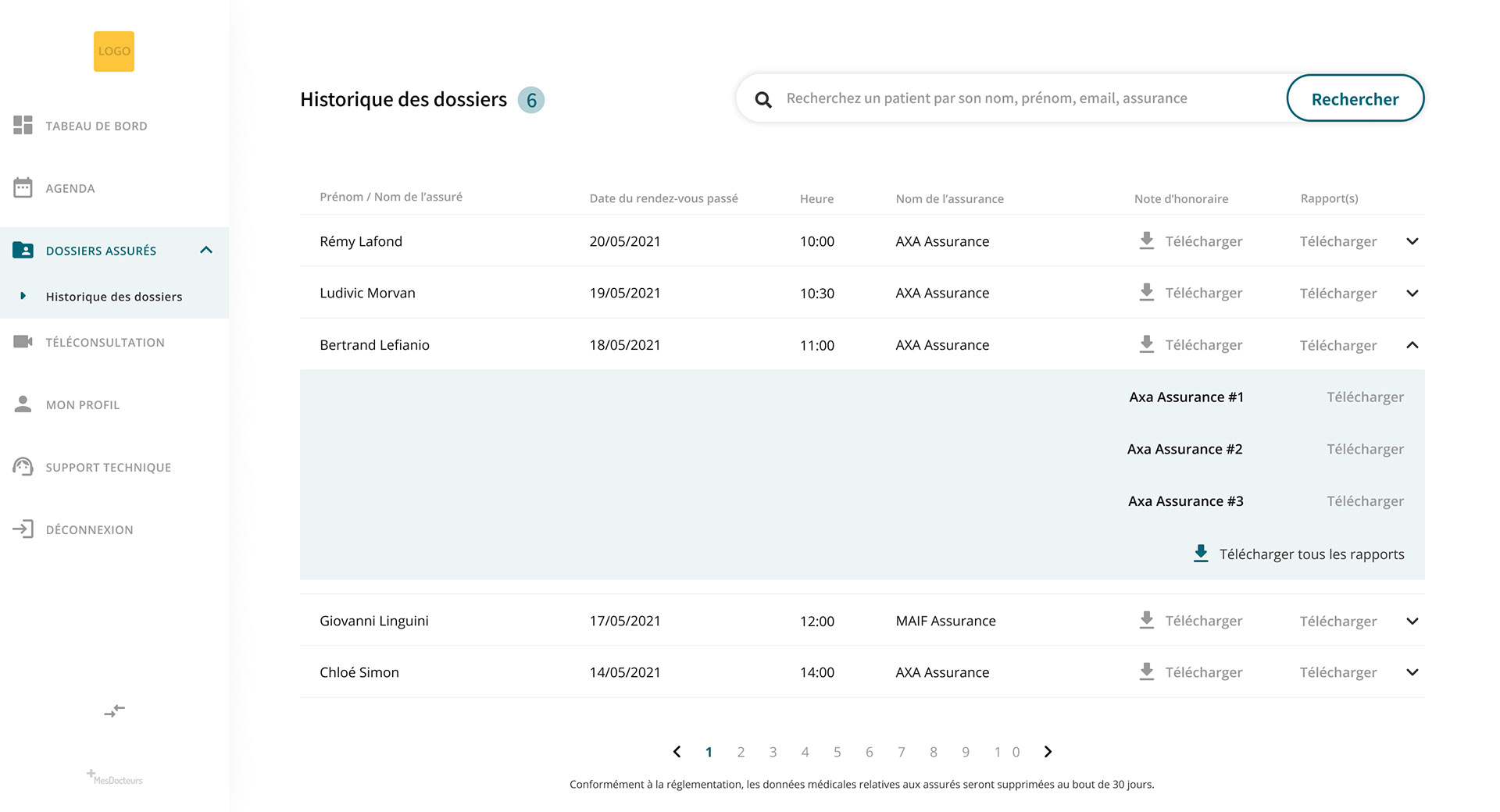Screen dimensions: 1500x812
Task: Click the MesDocteurs footer logo
Action: (x=114, y=778)
